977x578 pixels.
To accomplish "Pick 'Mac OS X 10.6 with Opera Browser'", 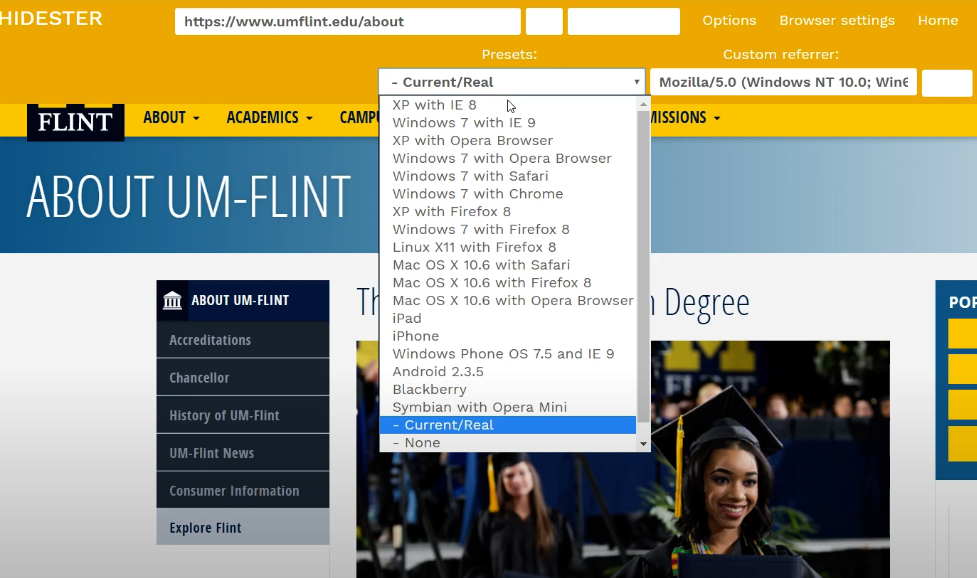I will (x=508, y=300).
